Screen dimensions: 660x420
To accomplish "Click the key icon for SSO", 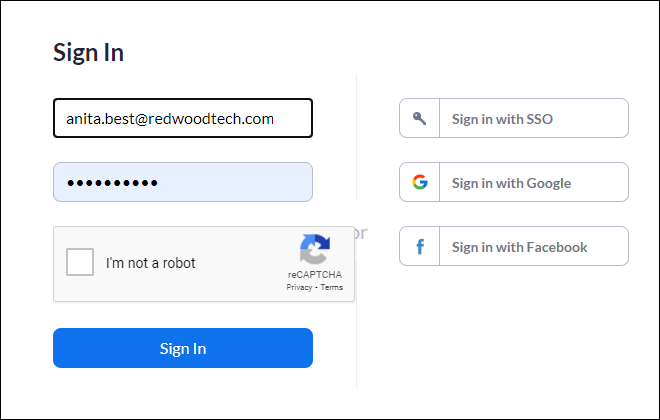I will pyautogui.click(x=420, y=118).
